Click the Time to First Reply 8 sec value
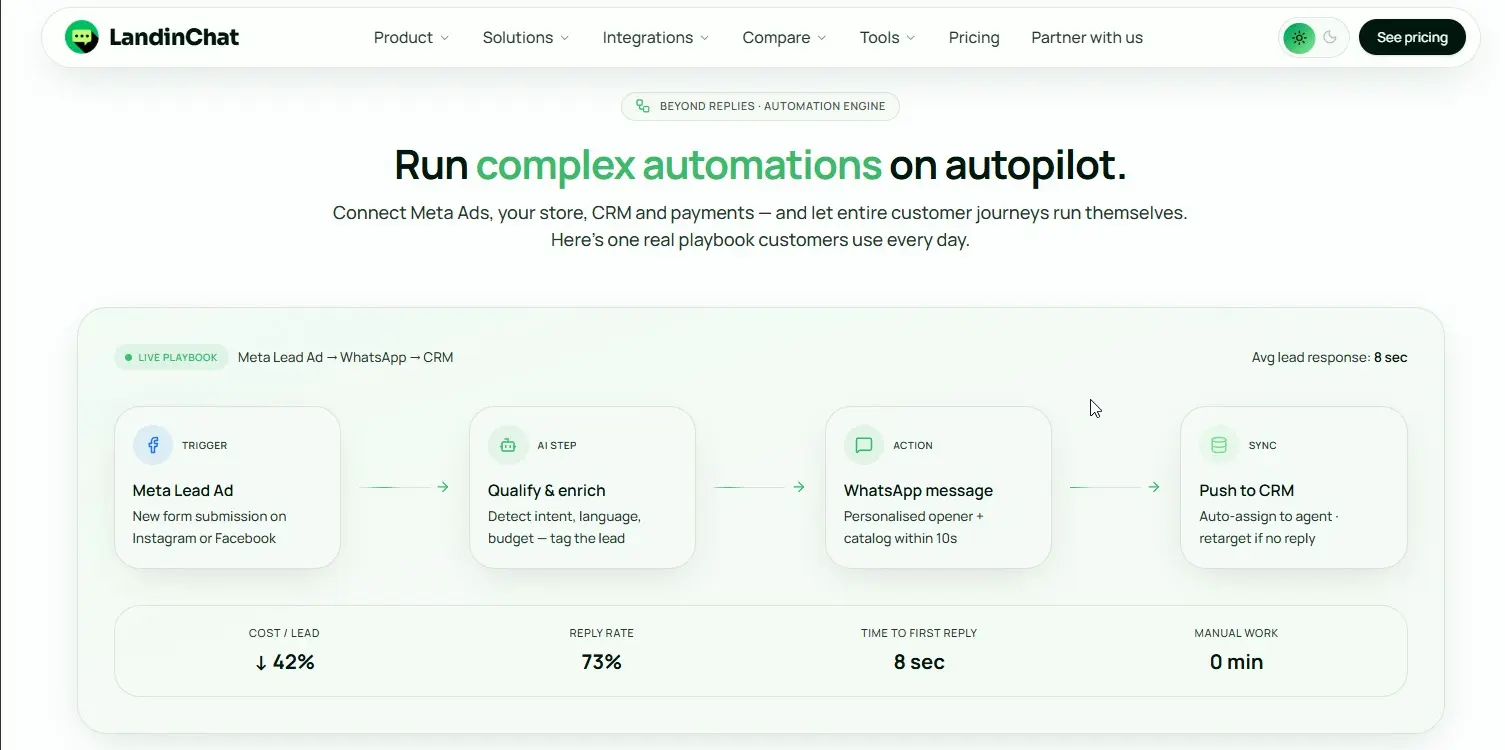Screen dimensions: 1505x750 tap(919, 662)
